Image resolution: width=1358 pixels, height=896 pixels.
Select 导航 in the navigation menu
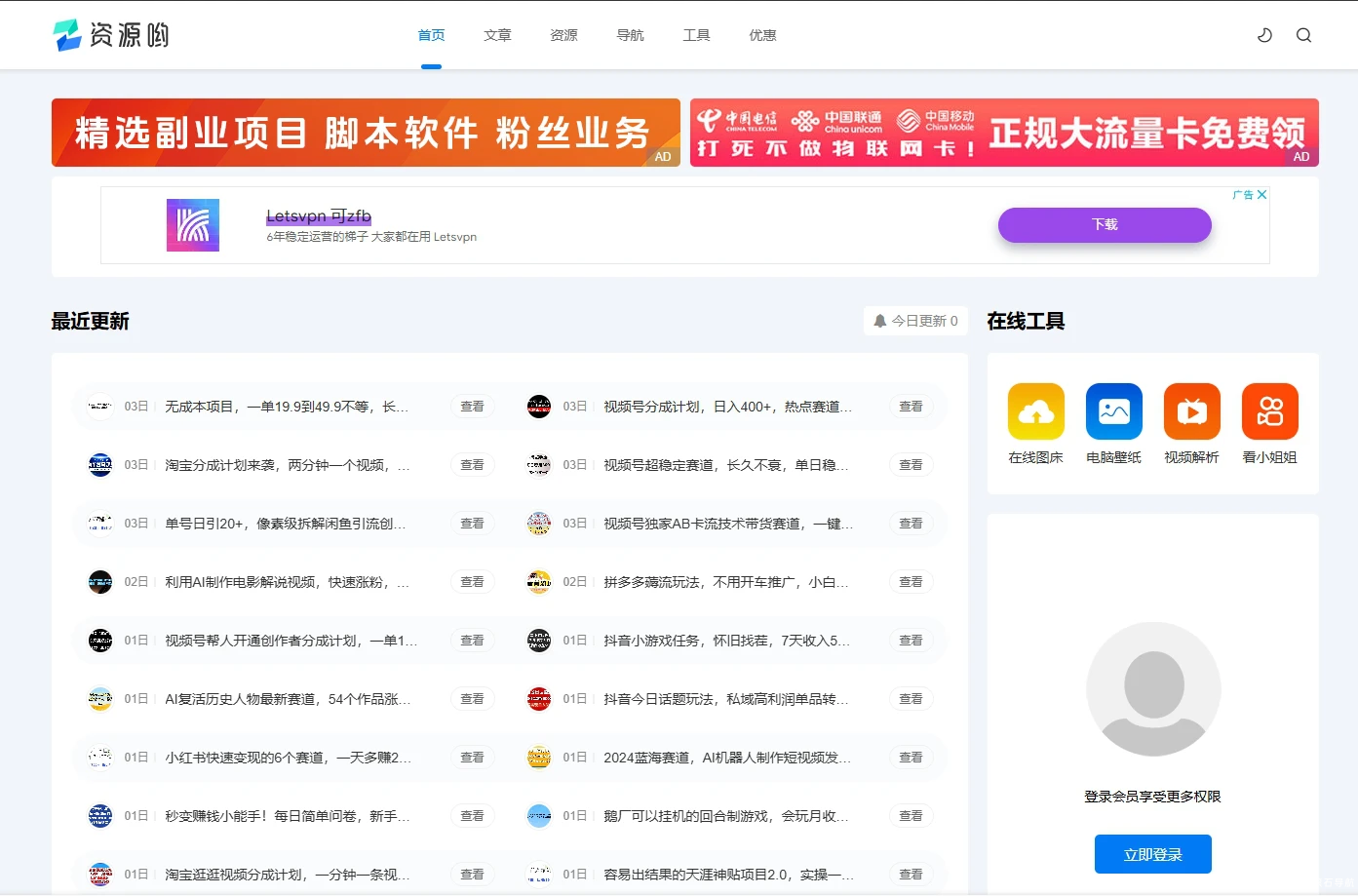pos(630,35)
